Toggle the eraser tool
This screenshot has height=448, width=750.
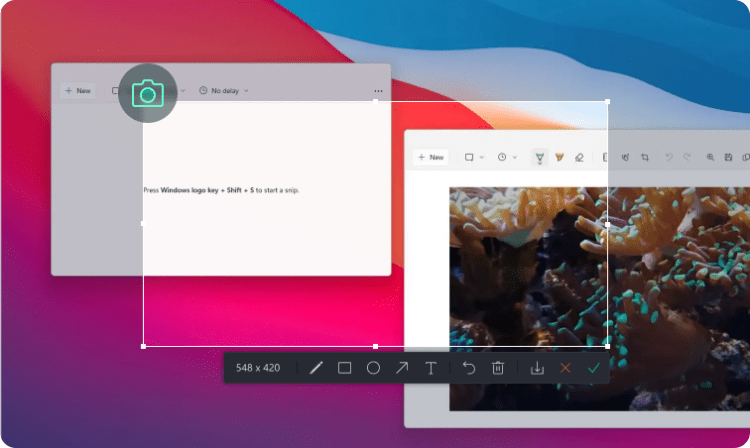click(579, 157)
